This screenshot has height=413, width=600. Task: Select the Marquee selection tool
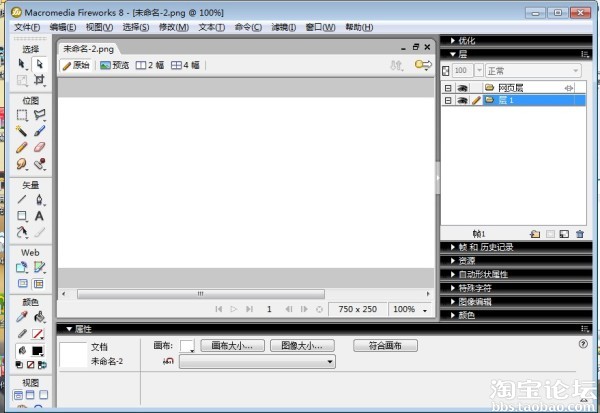click(x=22, y=115)
